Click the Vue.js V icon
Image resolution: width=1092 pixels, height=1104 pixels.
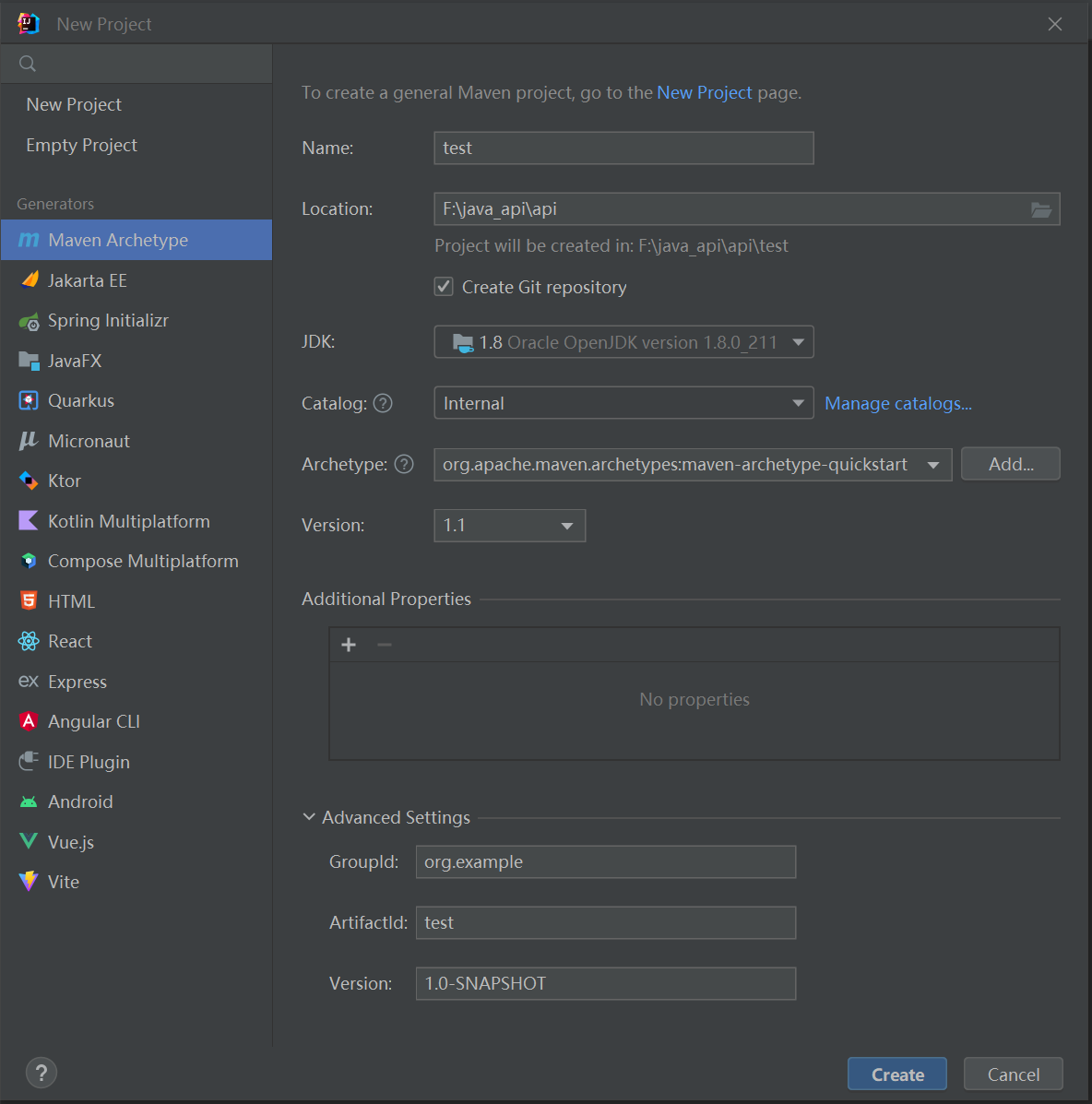(x=29, y=841)
